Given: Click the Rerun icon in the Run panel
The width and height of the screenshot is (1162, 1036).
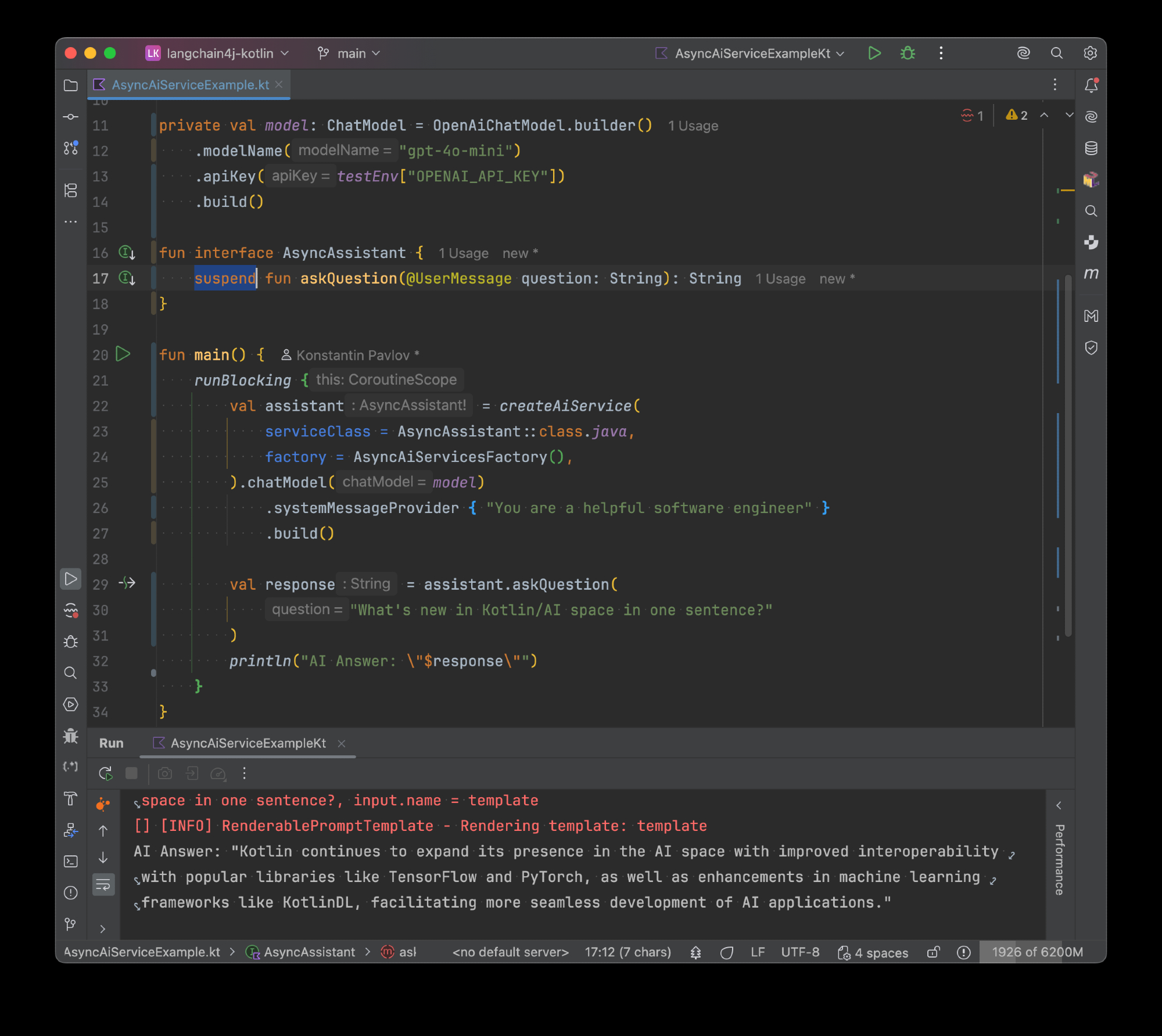Looking at the screenshot, I should [105, 773].
